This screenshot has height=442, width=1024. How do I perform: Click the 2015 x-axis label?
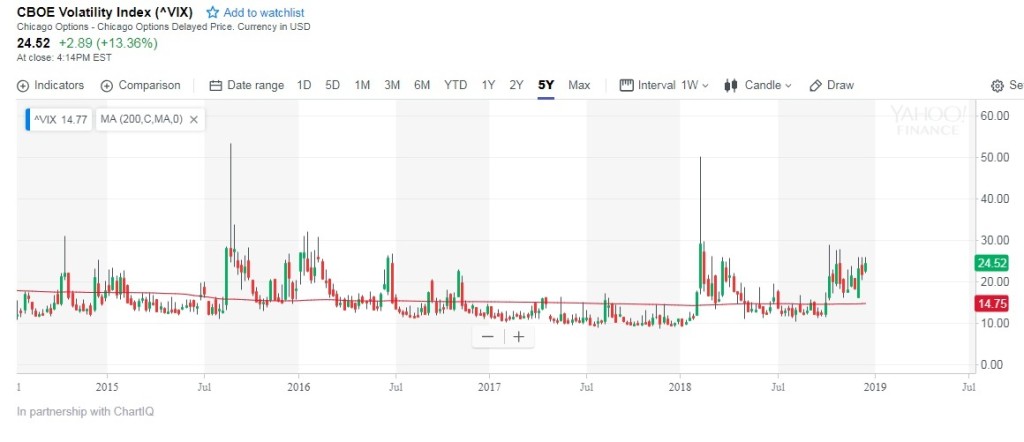(x=106, y=387)
